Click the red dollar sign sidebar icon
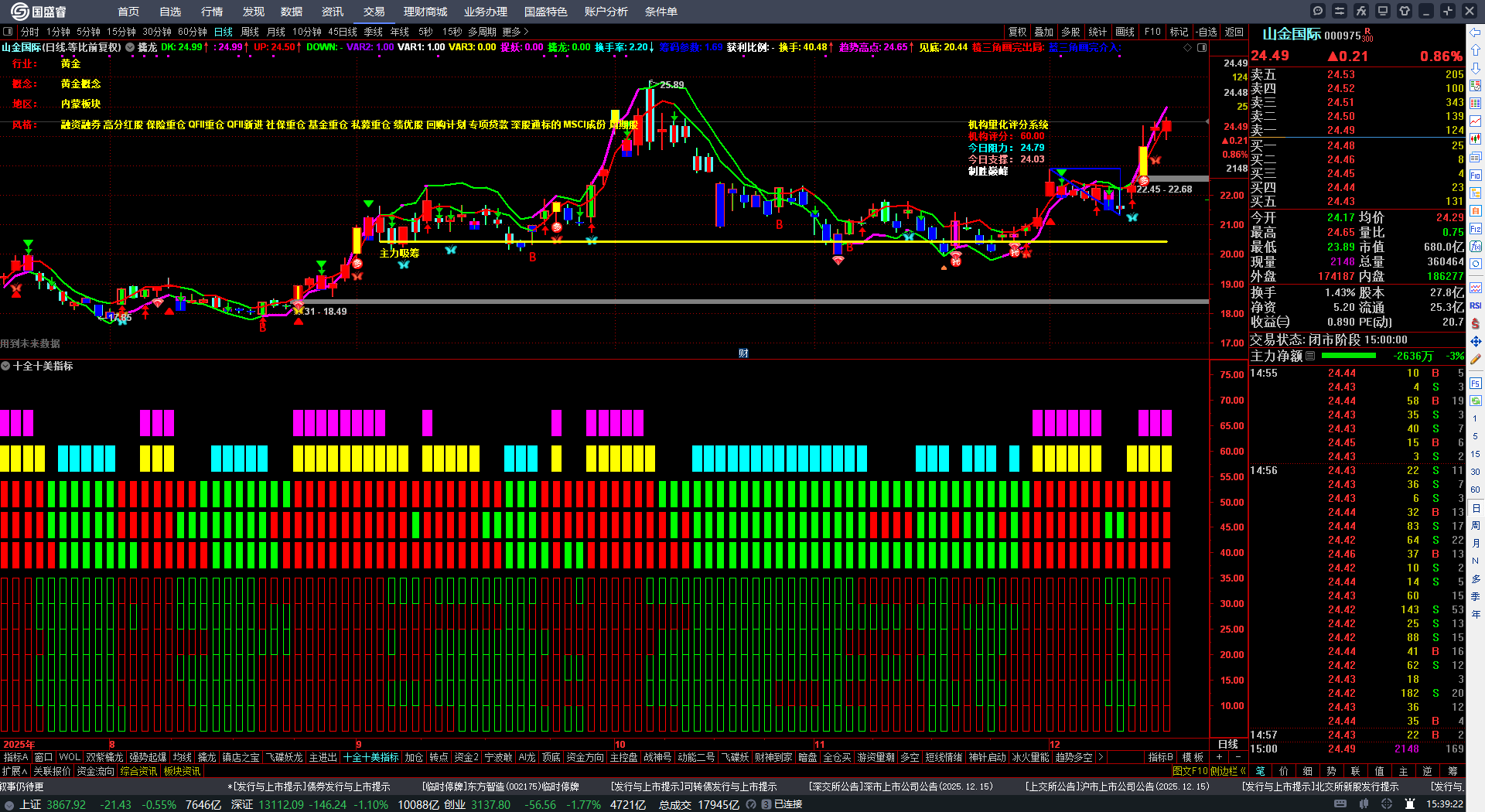The width and height of the screenshot is (1485, 812). coord(1476,323)
